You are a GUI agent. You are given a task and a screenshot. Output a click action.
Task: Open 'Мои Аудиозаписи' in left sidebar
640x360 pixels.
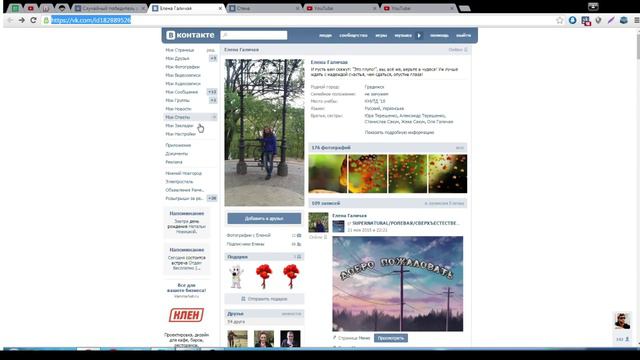183,84
